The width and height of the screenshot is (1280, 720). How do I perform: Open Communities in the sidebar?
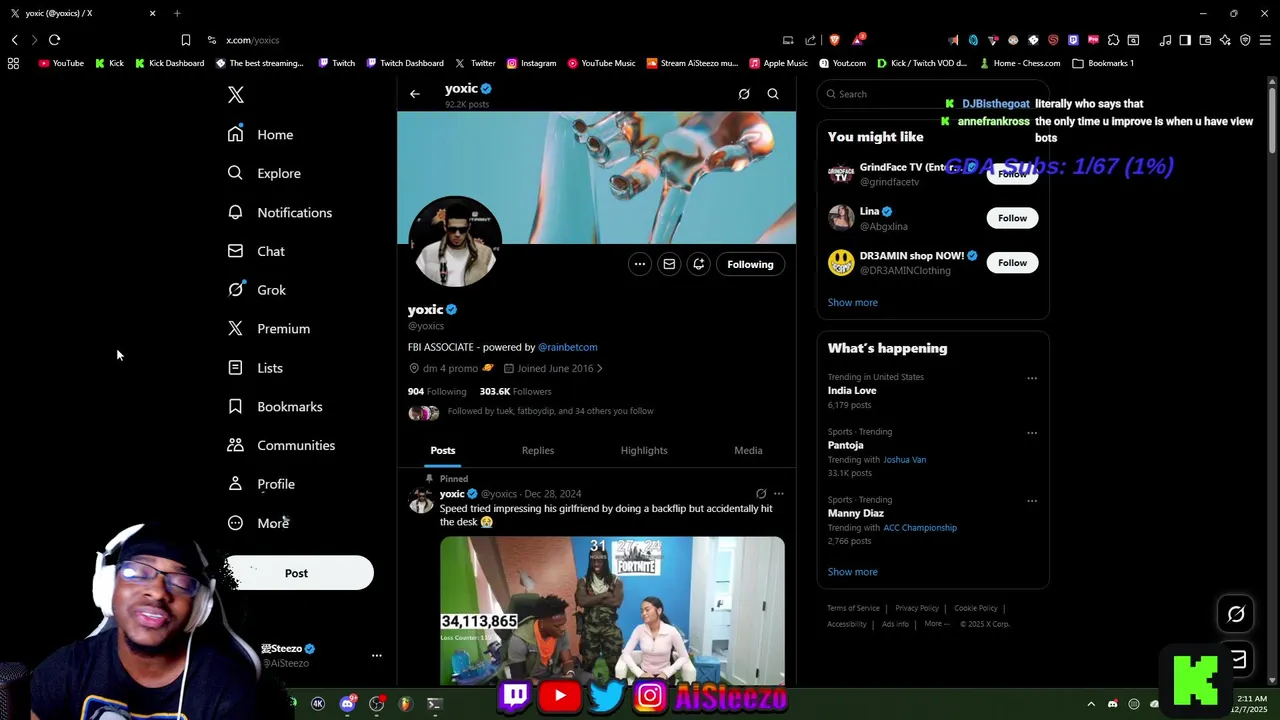[x=281, y=445]
